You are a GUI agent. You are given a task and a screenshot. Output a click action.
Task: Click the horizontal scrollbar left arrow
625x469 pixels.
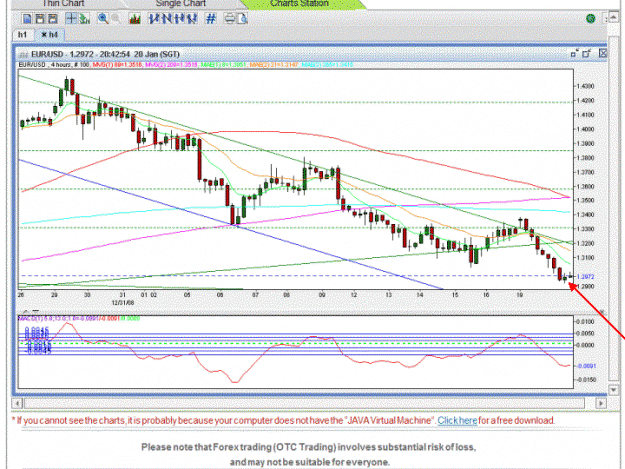(x=17, y=403)
